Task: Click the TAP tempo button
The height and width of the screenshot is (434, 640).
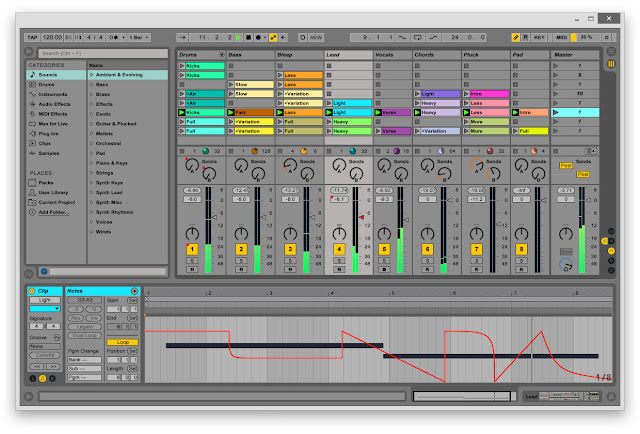Action: pos(32,38)
